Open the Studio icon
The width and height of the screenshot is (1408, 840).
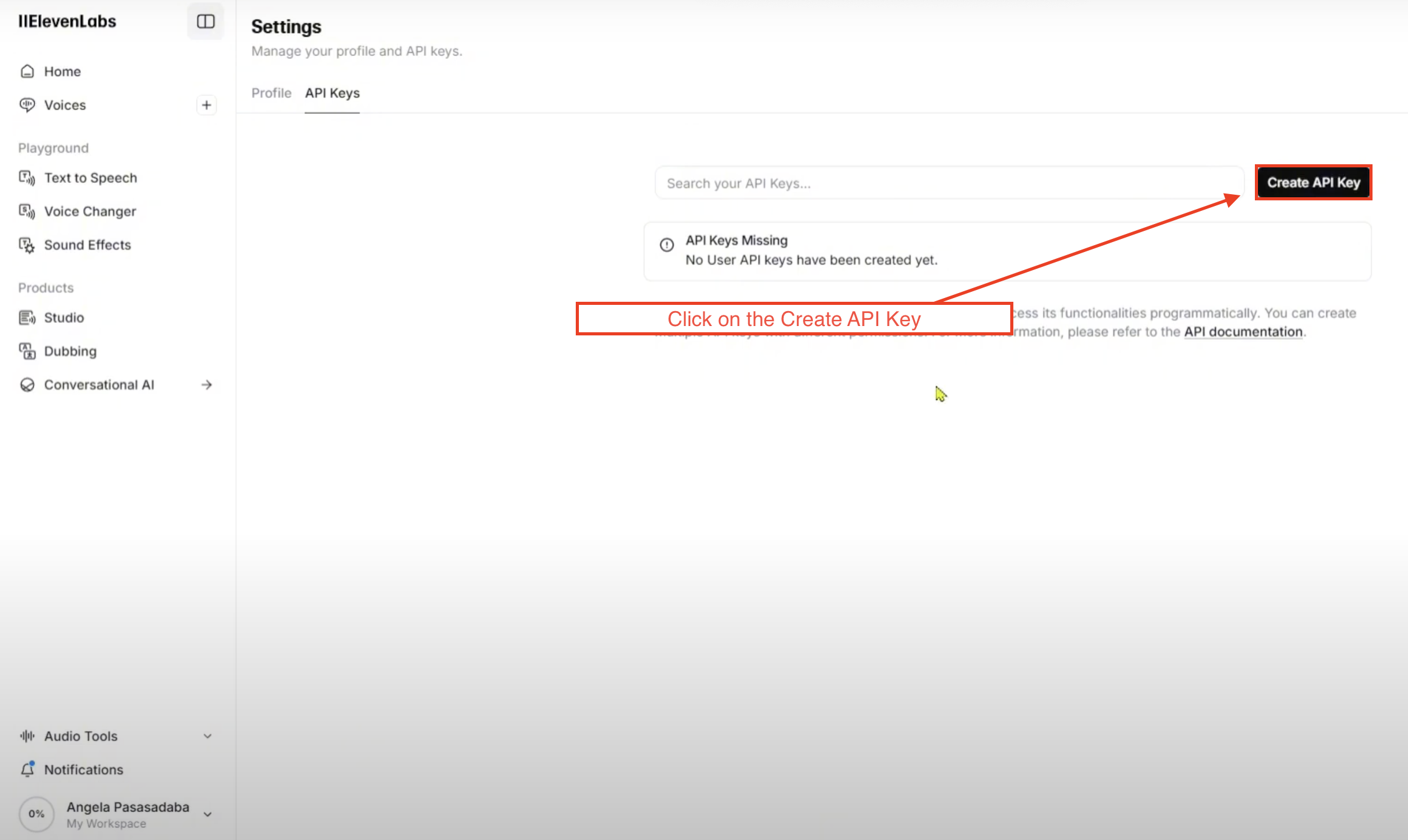[27, 318]
